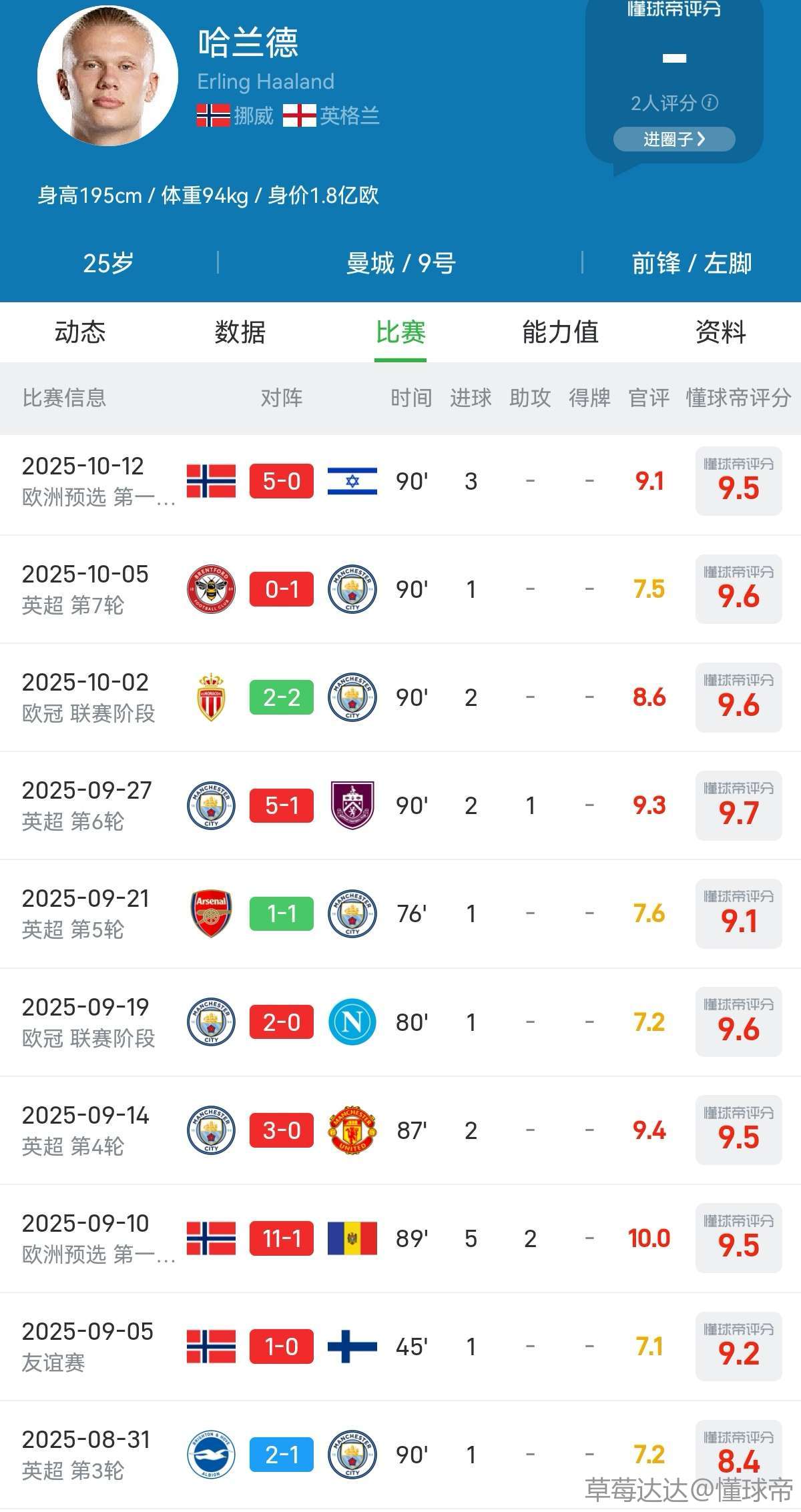Click the Israel flag icon

352,481
